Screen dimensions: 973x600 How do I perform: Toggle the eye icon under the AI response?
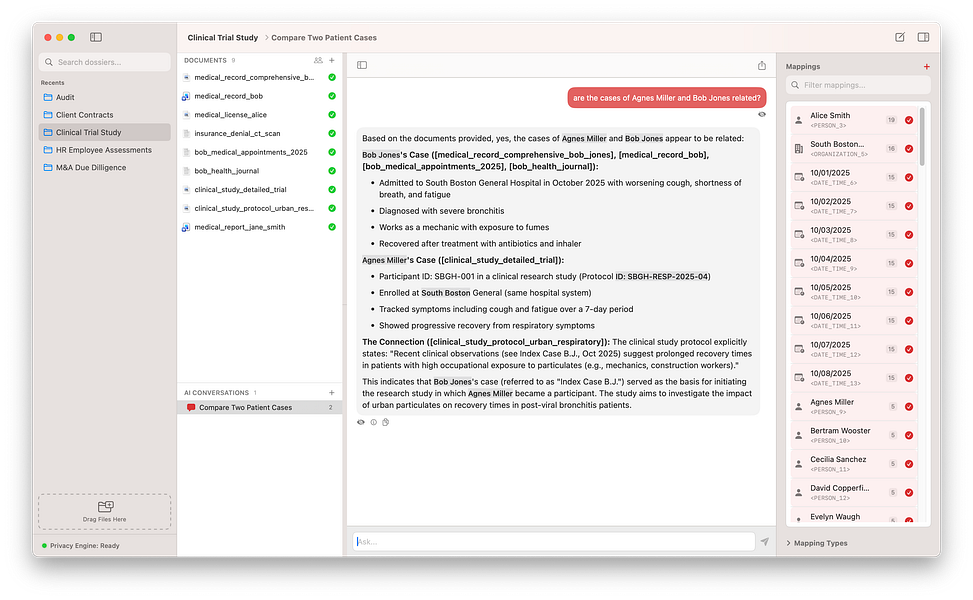click(360, 422)
